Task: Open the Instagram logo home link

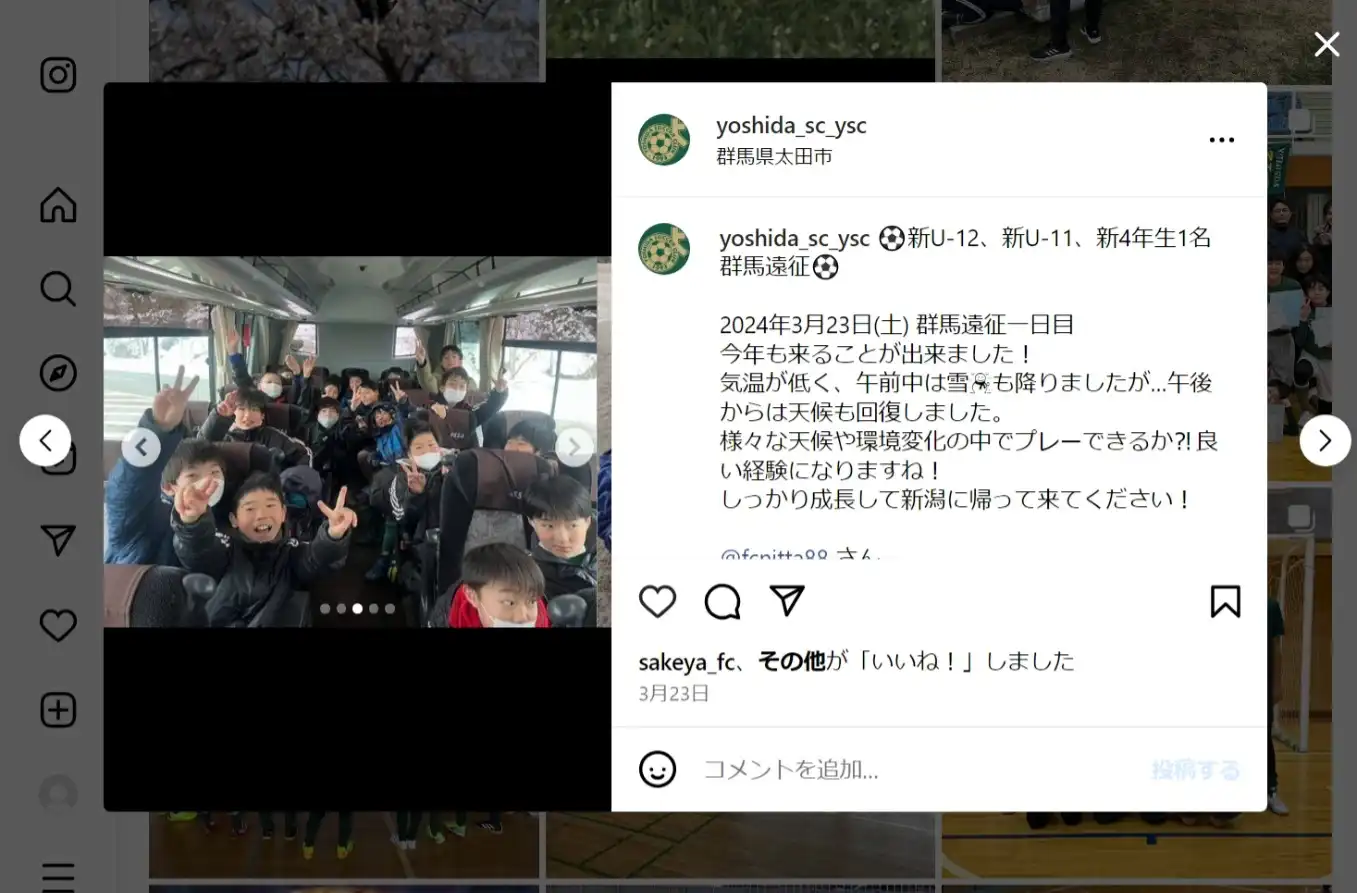Action: pyautogui.click(x=58, y=75)
